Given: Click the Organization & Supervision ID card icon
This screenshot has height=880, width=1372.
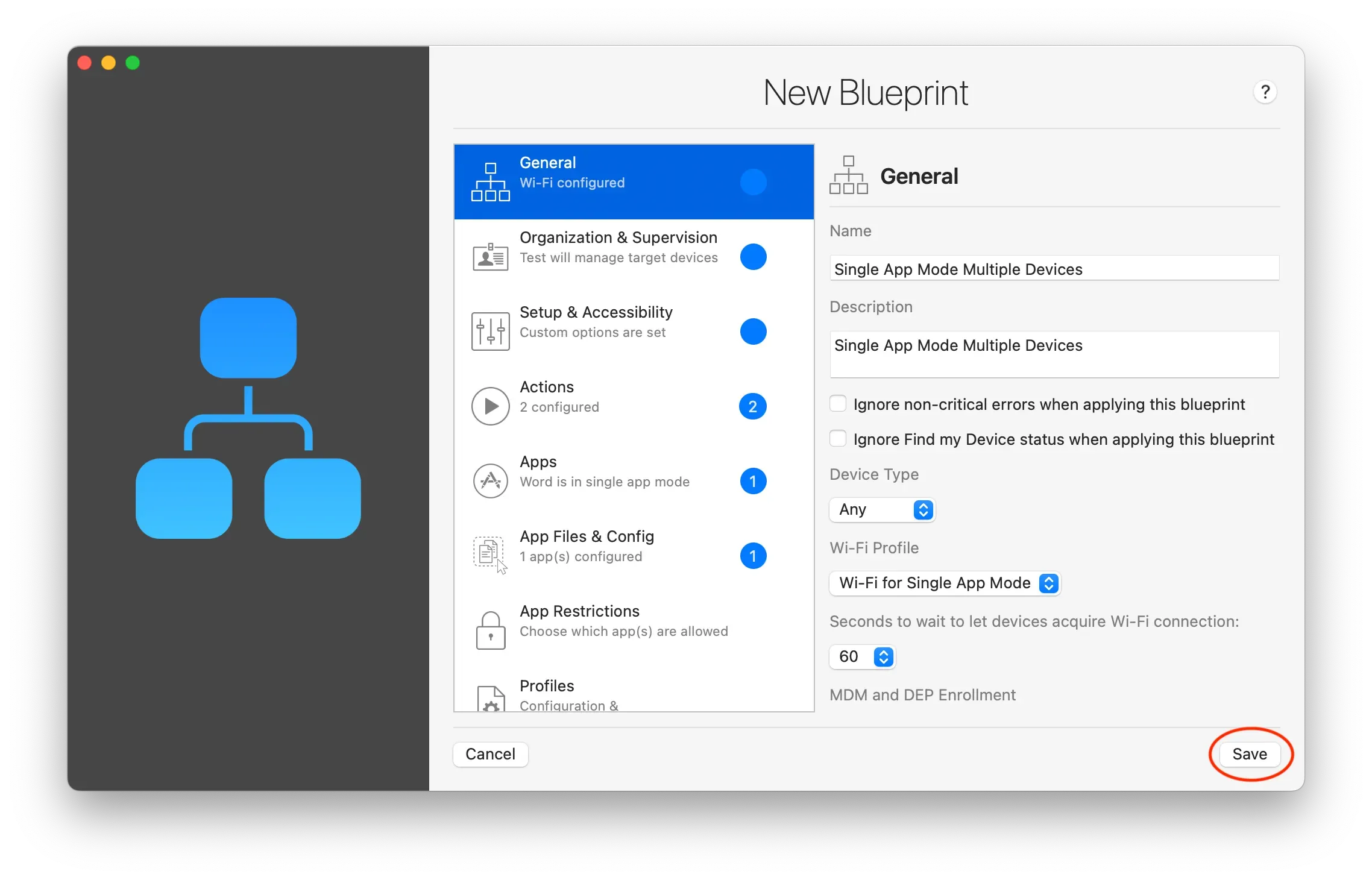Looking at the screenshot, I should [x=490, y=257].
